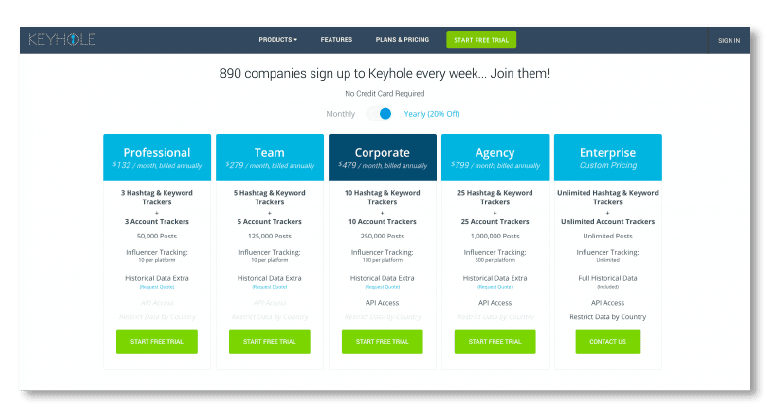The width and height of the screenshot is (770, 419).
Task: Open the Features page
Action: coord(336,40)
